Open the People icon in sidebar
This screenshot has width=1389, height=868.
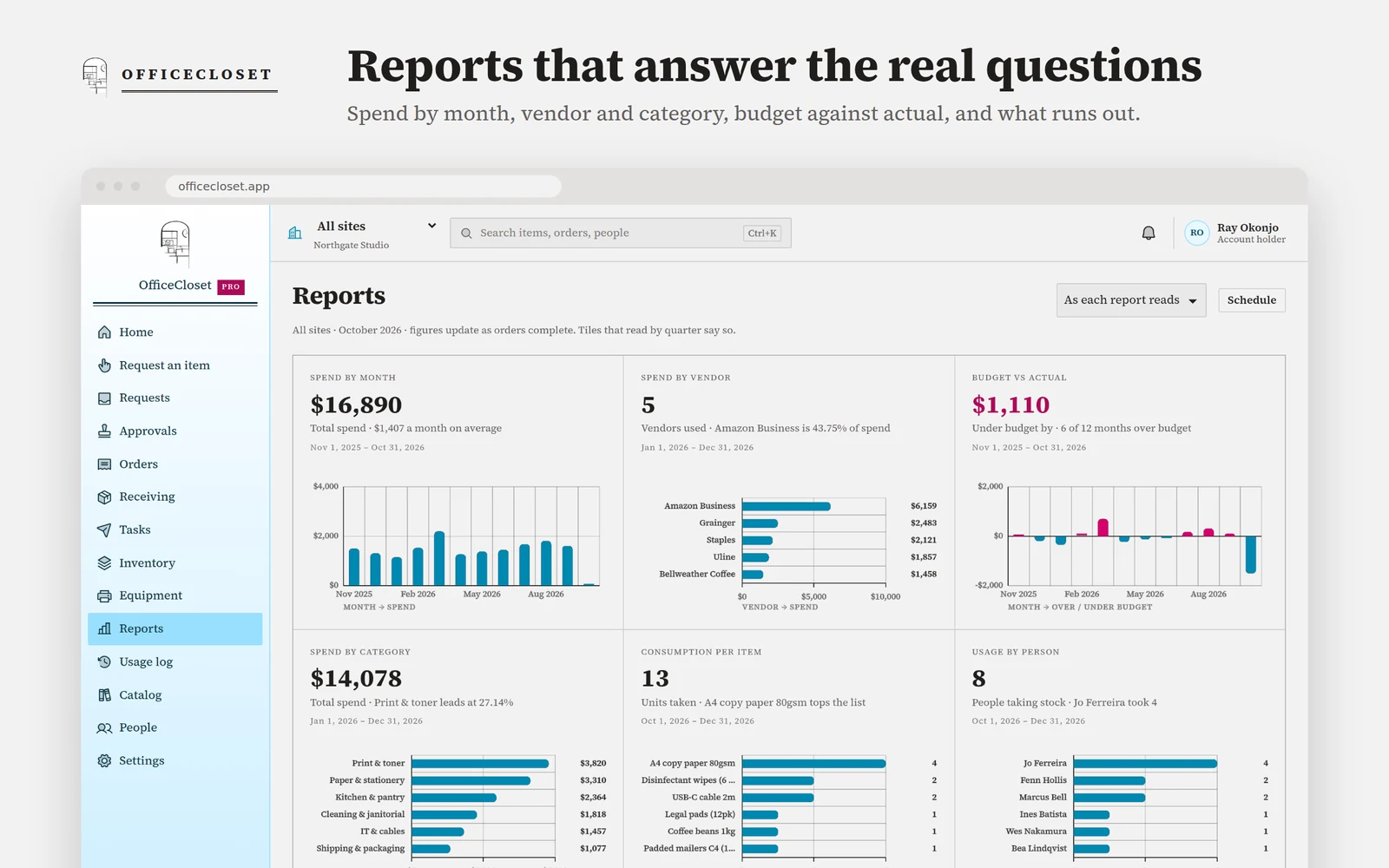pyautogui.click(x=104, y=728)
